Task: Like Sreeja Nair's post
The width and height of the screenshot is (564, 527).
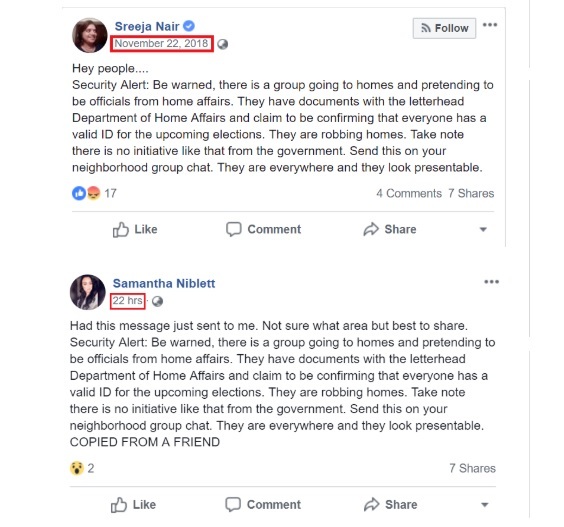Action: (x=135, y=229)
